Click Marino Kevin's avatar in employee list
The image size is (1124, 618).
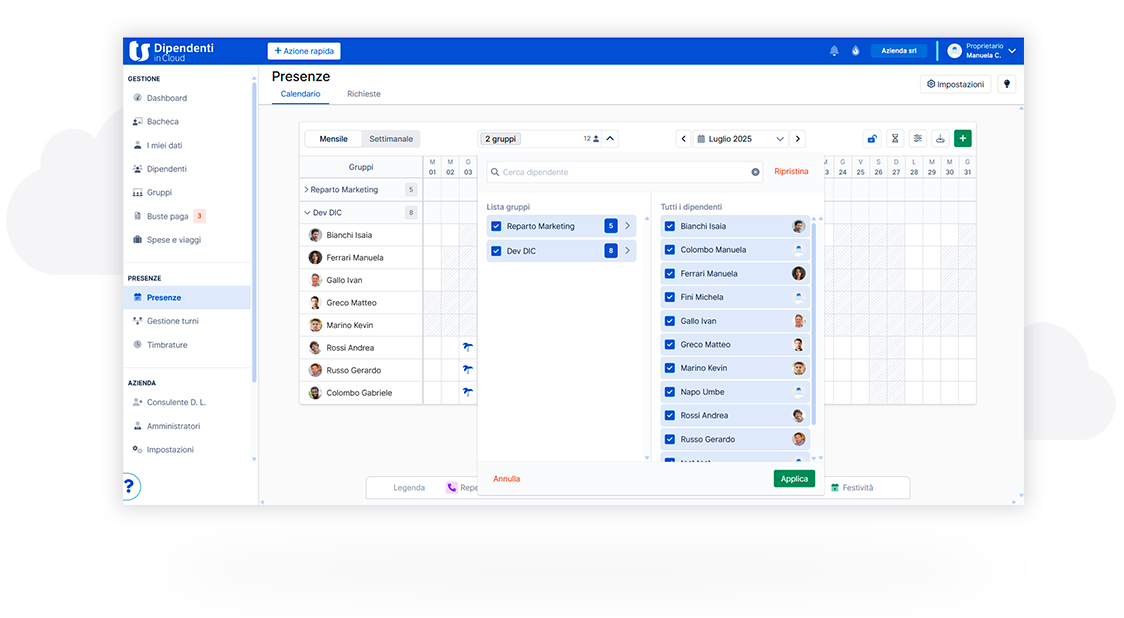799,368
